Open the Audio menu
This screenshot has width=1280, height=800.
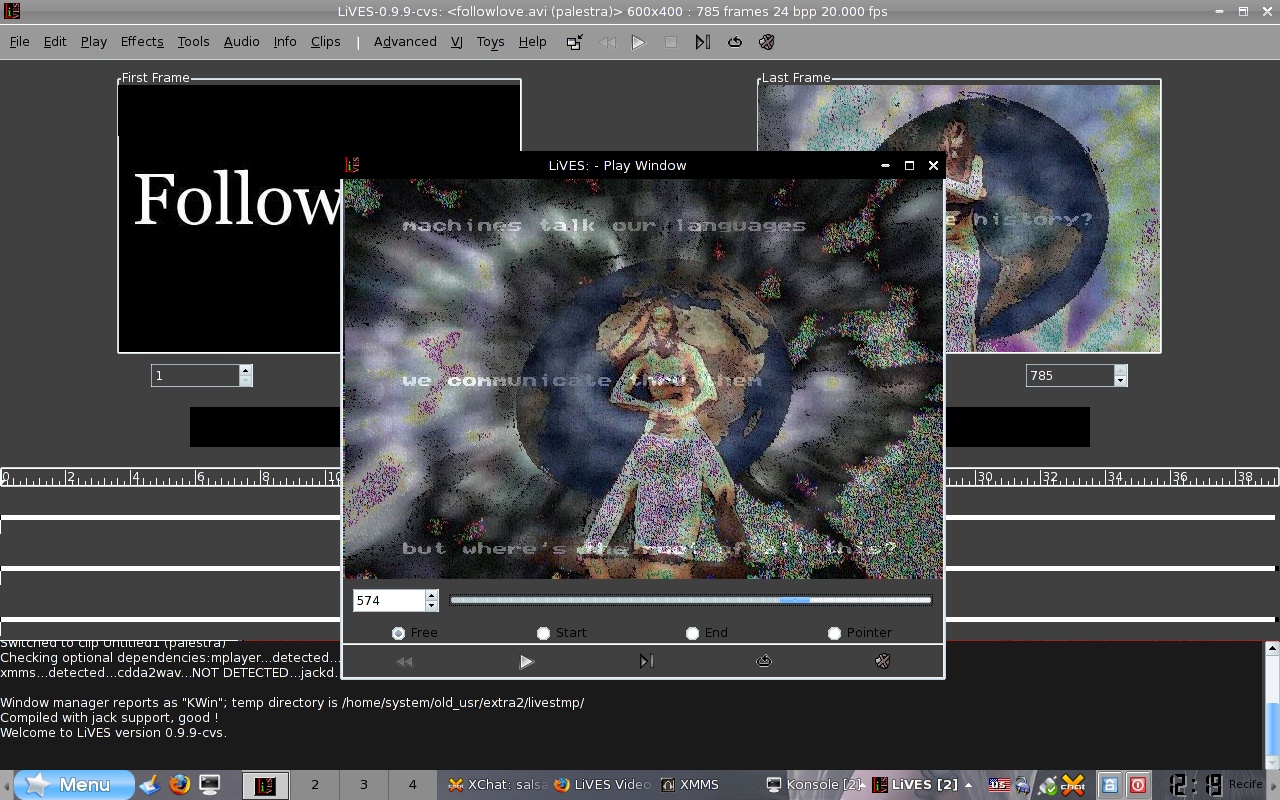click(241, 42)
